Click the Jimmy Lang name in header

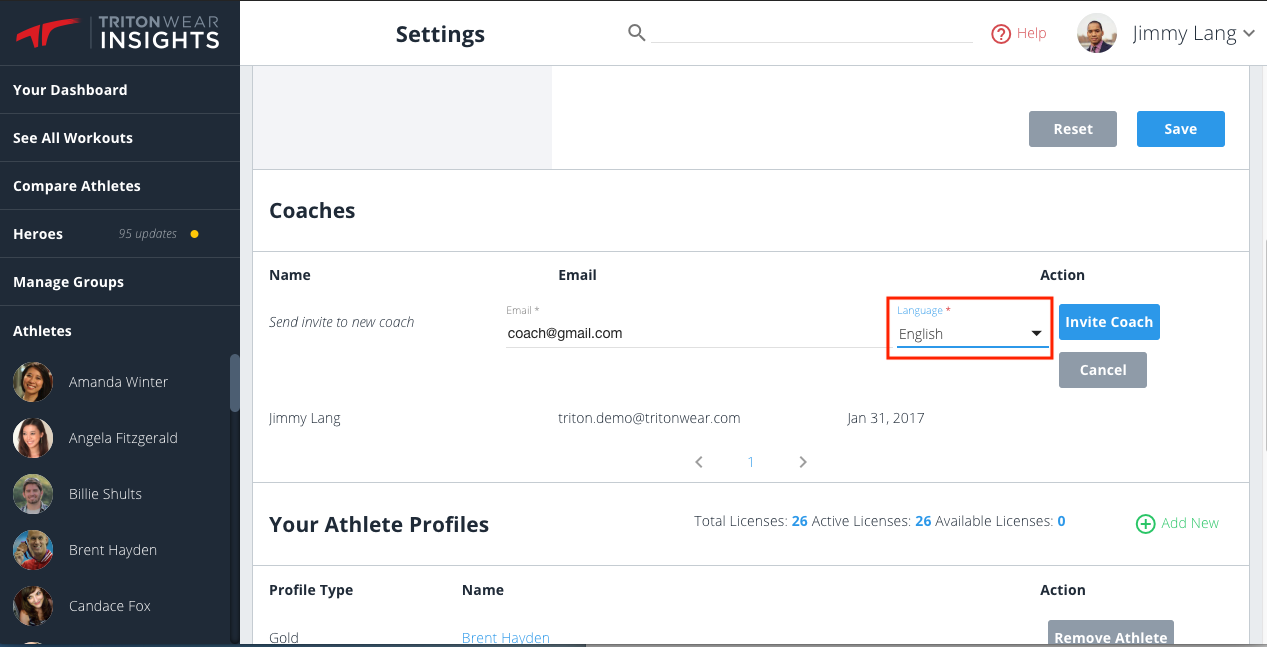click(x=1184, y=33)
